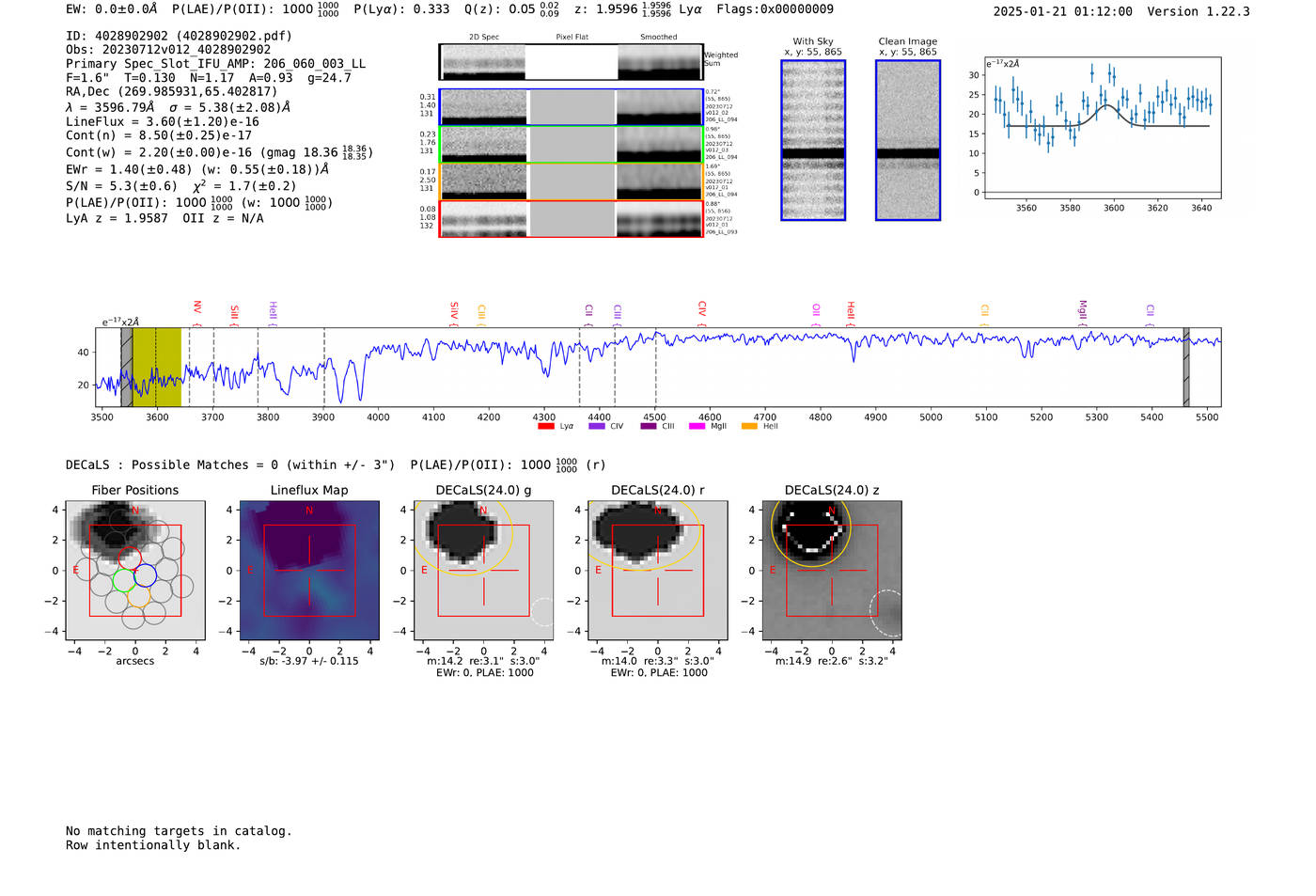Select the red-bordered 2D spectrum row

click(572, 219)
